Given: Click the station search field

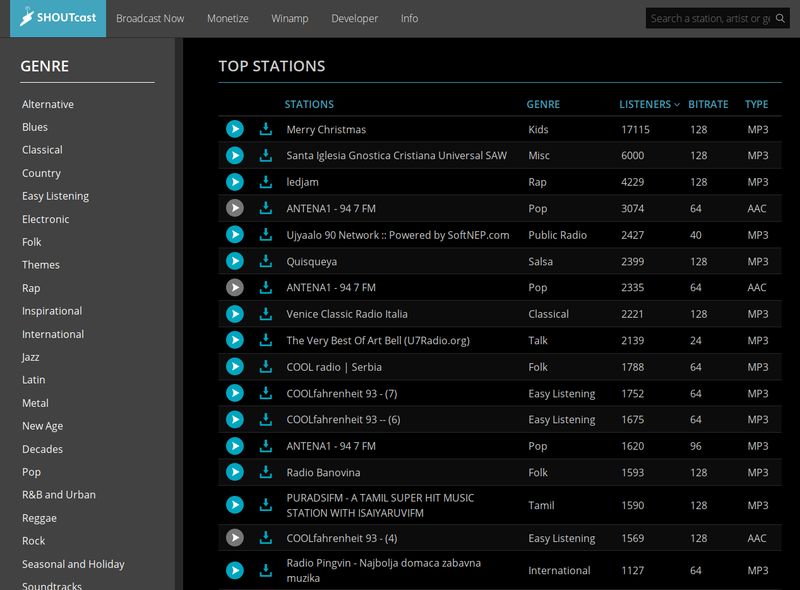Looking at the screenshot, I should (x=715, y=18).
